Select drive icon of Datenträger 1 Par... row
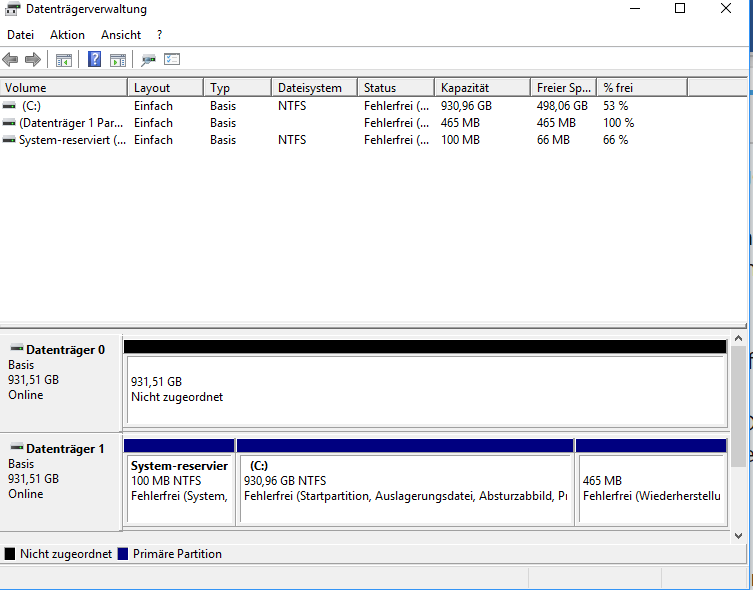The height and width of the screenshot is (590, 756). point(9,123)
